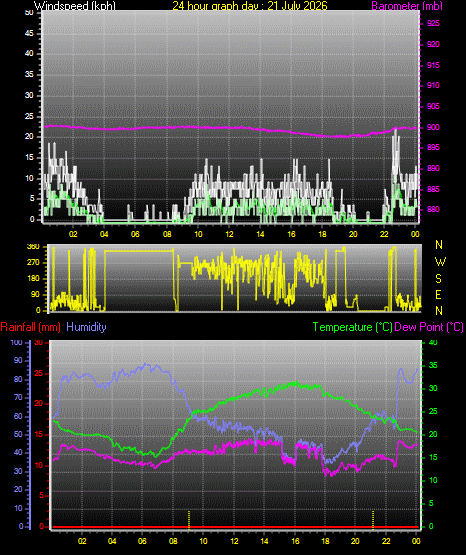Click the 06 hour tick under bottom graph
This screenshot has width=466, height=555.
click(x=142, y=541)
